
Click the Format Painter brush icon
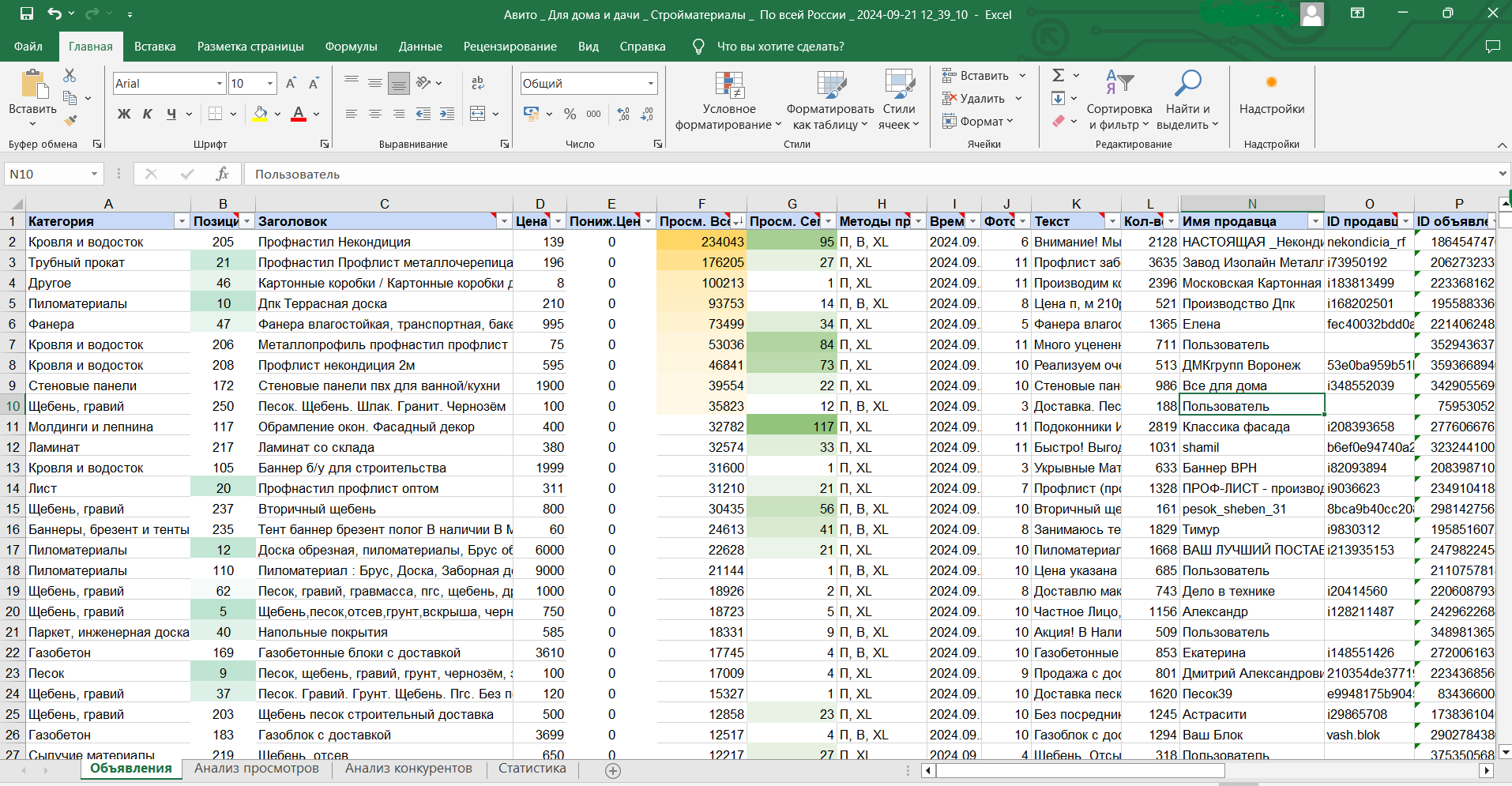[x=70, y=121]
